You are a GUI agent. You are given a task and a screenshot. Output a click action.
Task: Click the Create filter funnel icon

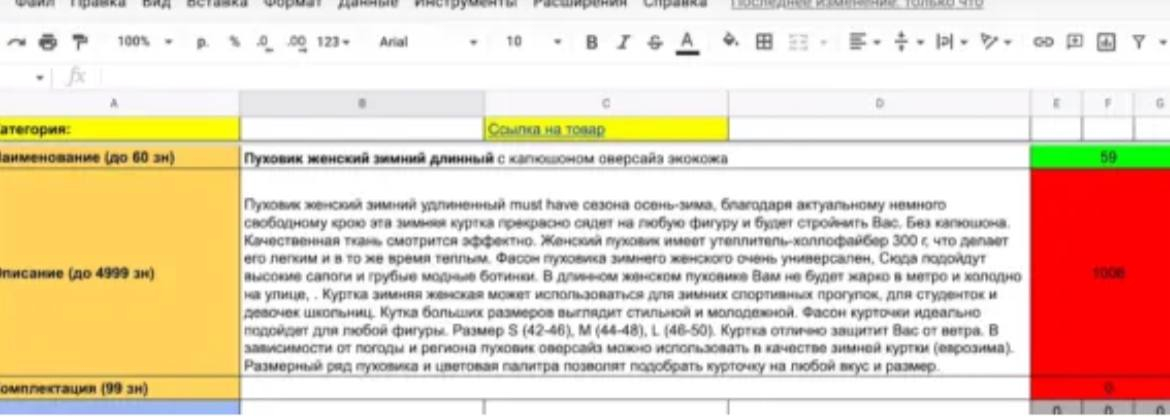pos(1139,42)
